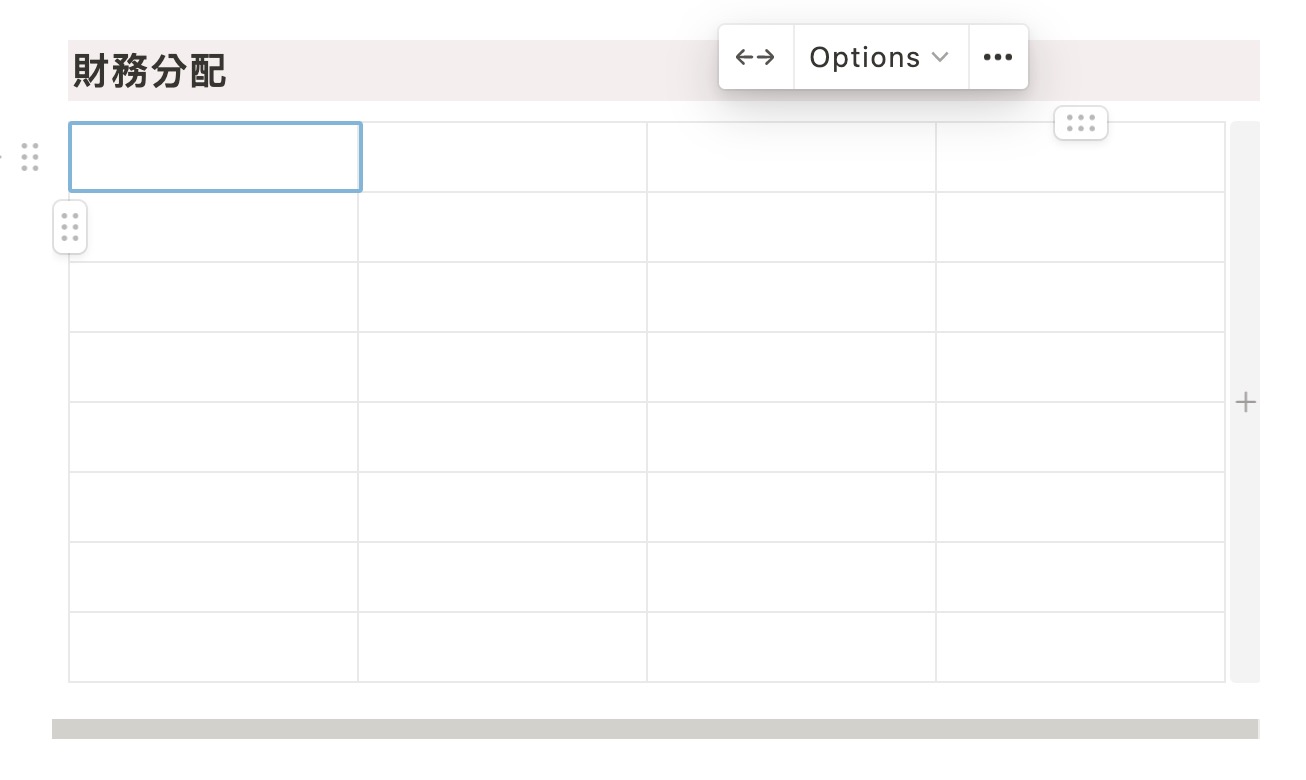Click the gray divider bar below table
The width and height of the screenshot is (1306, 780).
655,729
